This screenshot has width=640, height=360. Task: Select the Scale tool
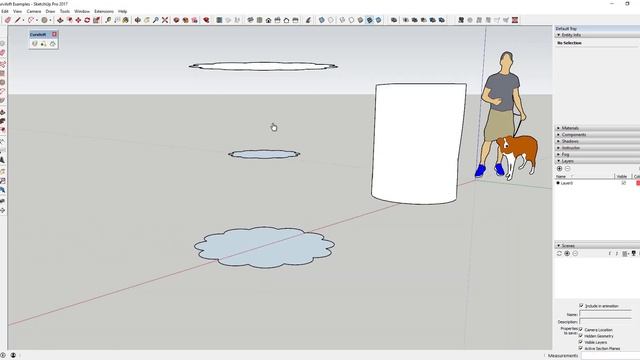(x=96, y=20)
